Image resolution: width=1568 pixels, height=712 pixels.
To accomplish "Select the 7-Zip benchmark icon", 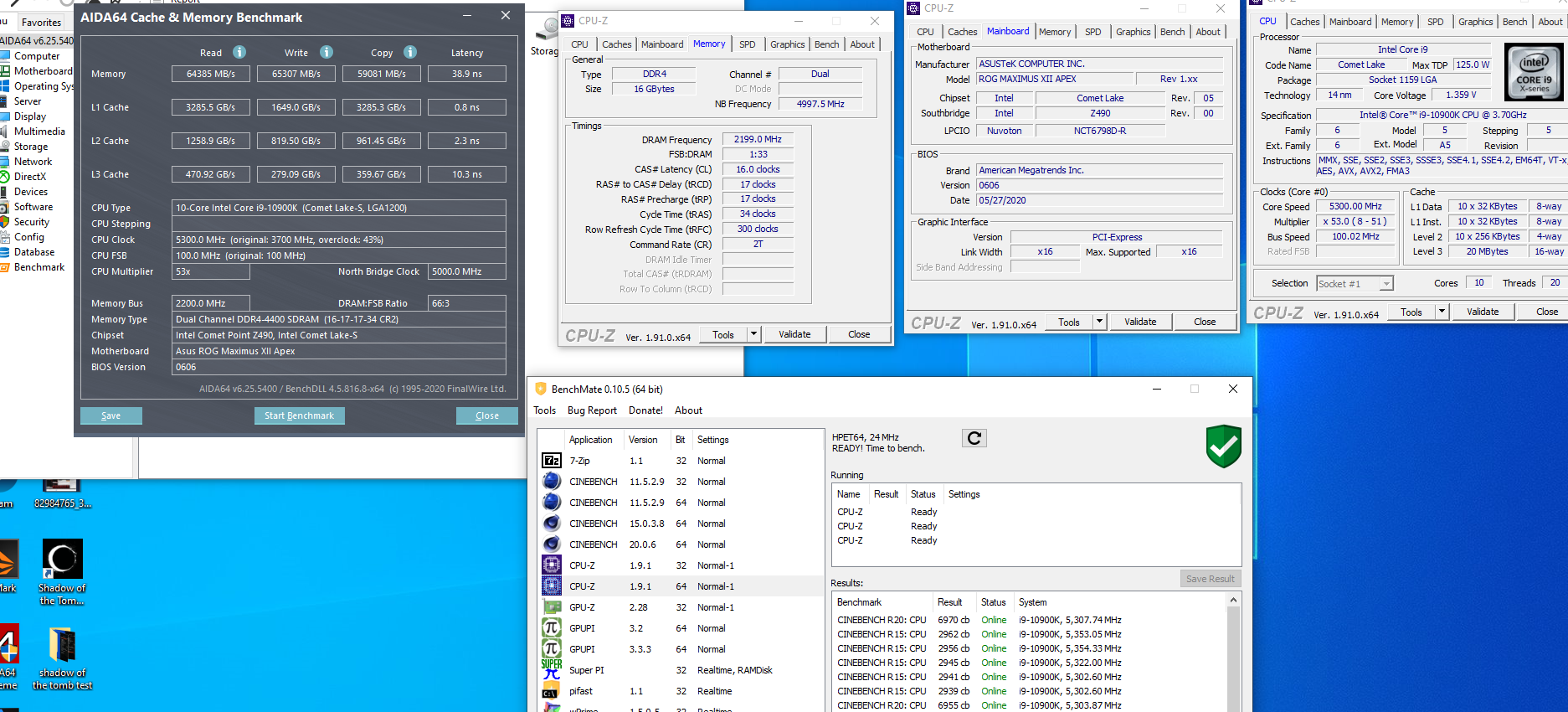I will (552, 461).
